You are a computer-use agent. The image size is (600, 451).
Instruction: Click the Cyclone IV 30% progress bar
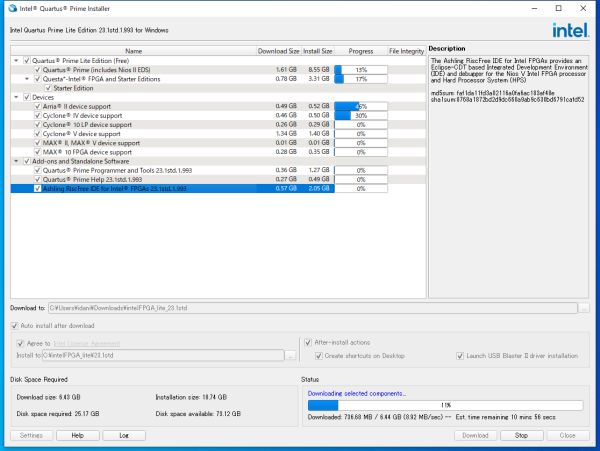coord(361,116)
